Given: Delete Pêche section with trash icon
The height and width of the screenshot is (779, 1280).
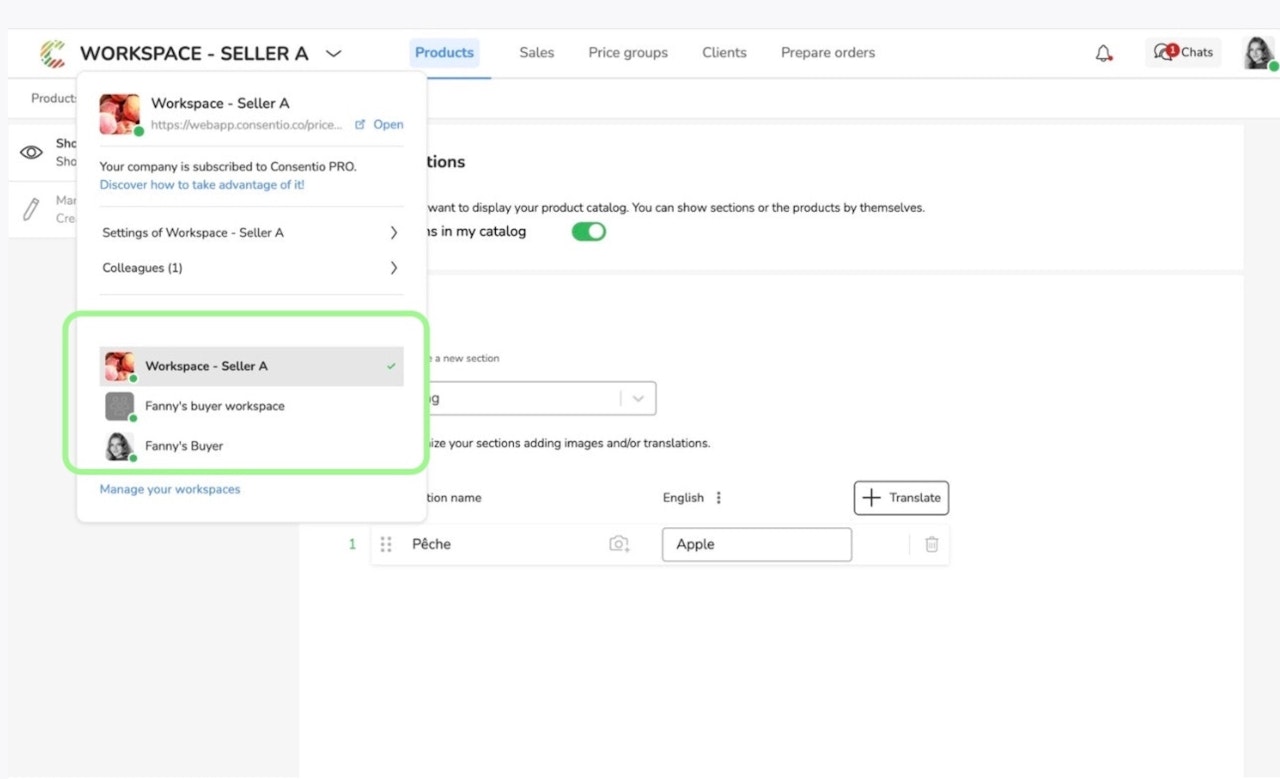Looking at the screenshot, I should (931, 544).
